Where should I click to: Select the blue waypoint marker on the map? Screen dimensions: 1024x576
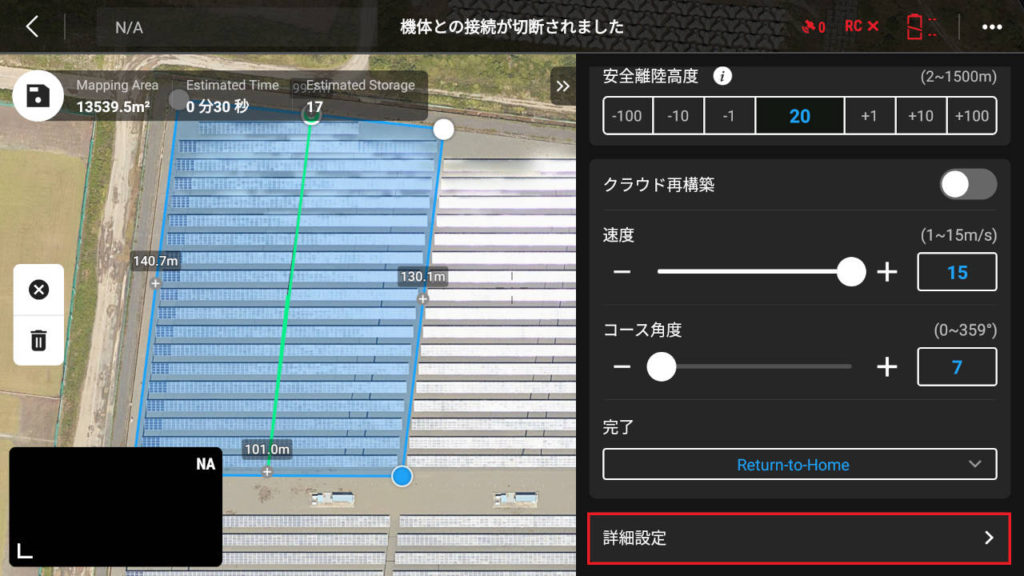pos(401,477)
